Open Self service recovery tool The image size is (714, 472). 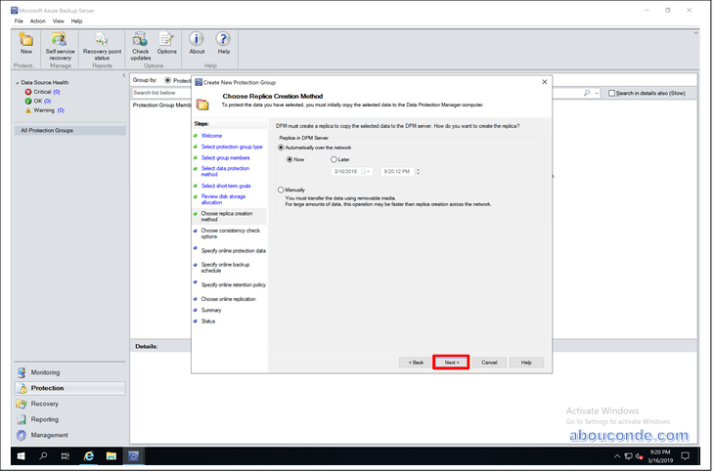[x=59, y=43]
